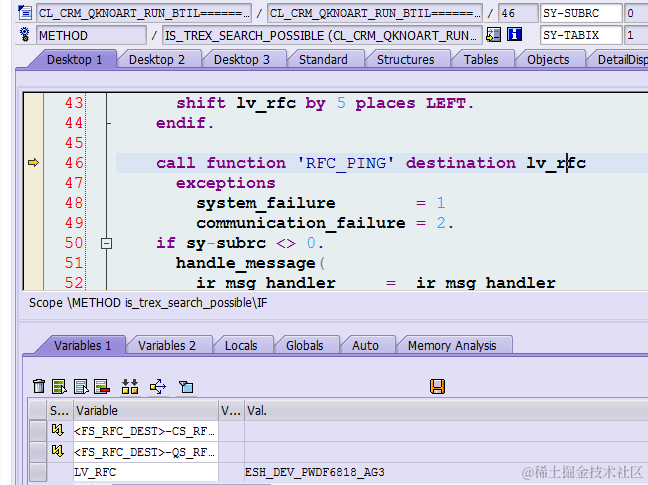Click the handle_message( call on line 51

[x=250, y=263]
